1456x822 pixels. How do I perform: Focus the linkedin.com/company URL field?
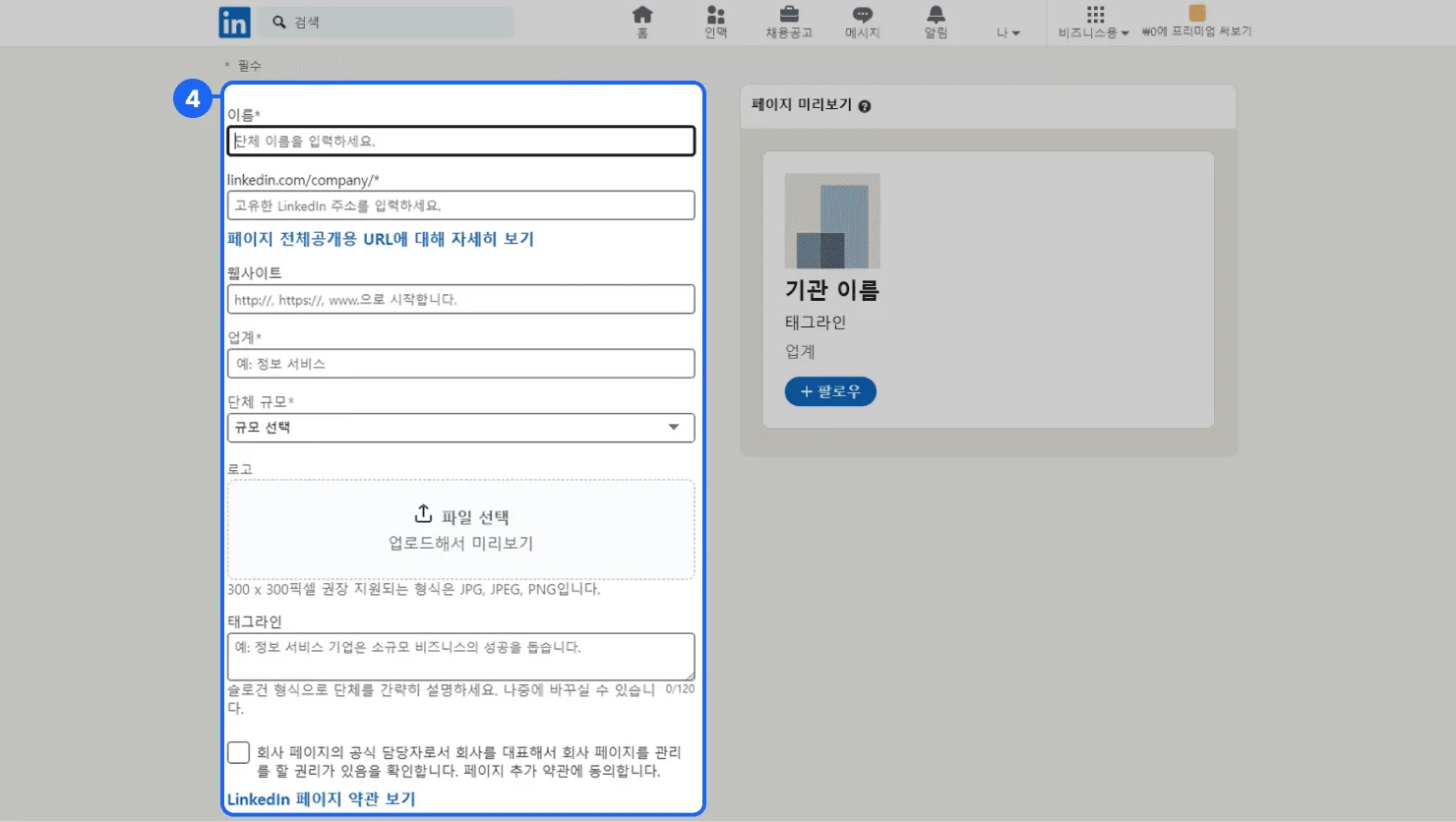(460, 205)
